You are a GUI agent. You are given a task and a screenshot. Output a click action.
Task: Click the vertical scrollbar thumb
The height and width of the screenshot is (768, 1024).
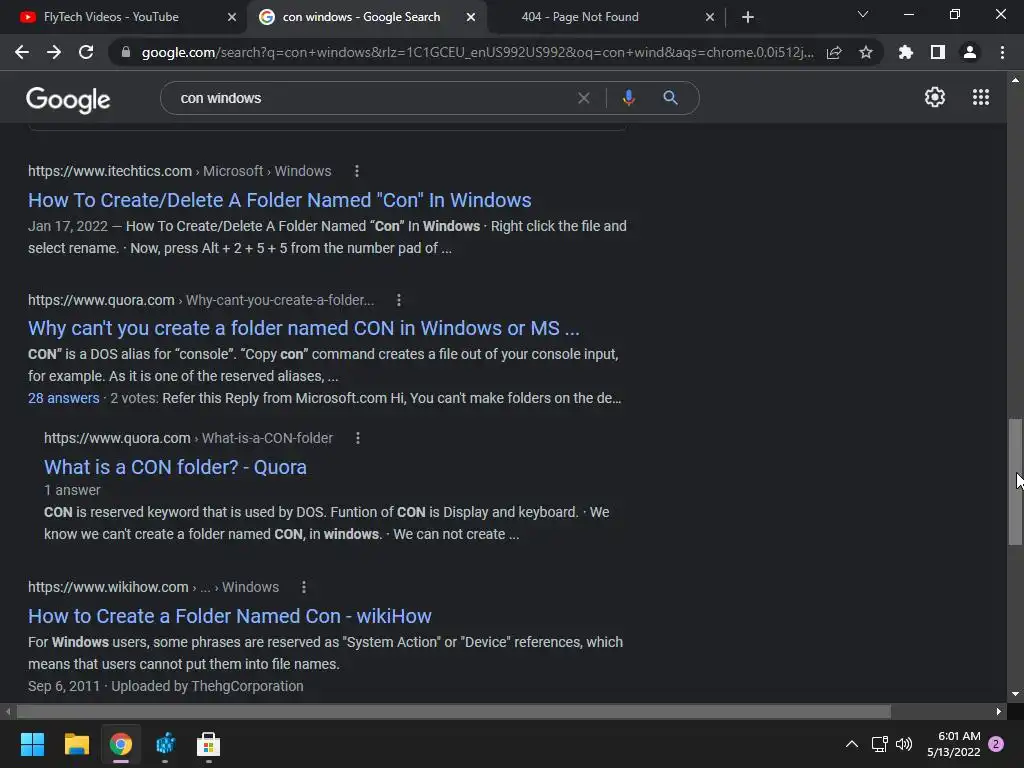[x=1015, y=481]
